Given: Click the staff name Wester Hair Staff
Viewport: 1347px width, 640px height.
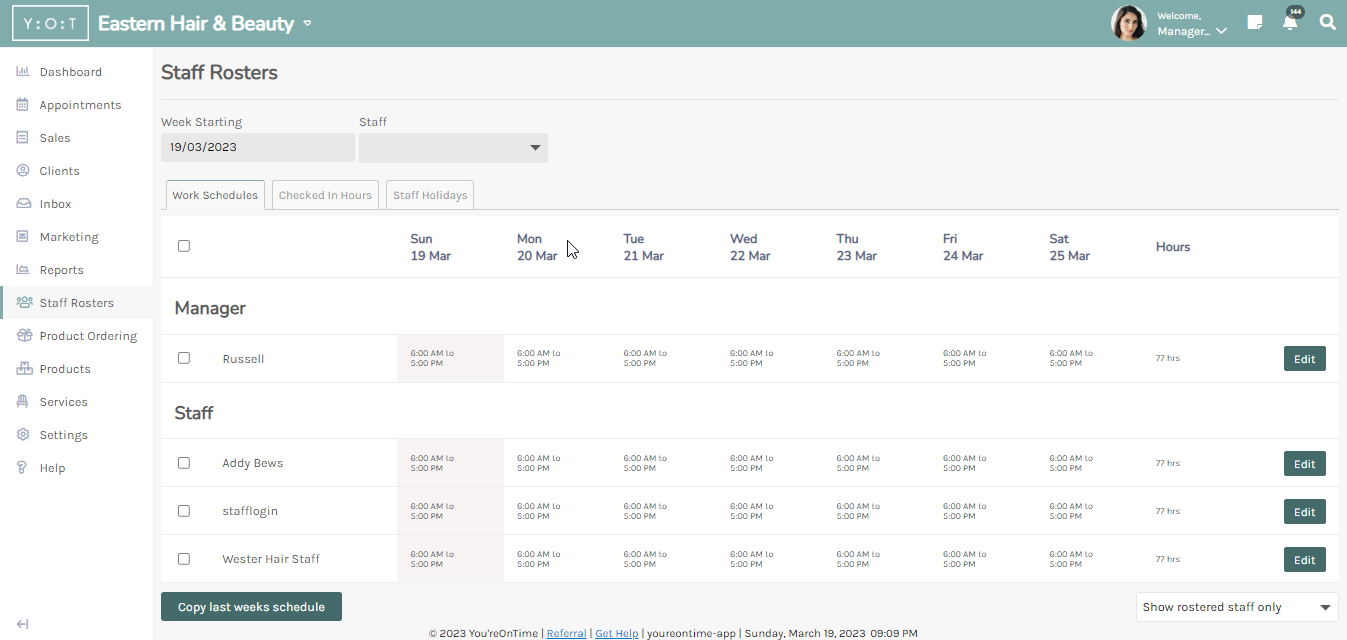Looking at the screenshot, I should (x=271, y=559).
